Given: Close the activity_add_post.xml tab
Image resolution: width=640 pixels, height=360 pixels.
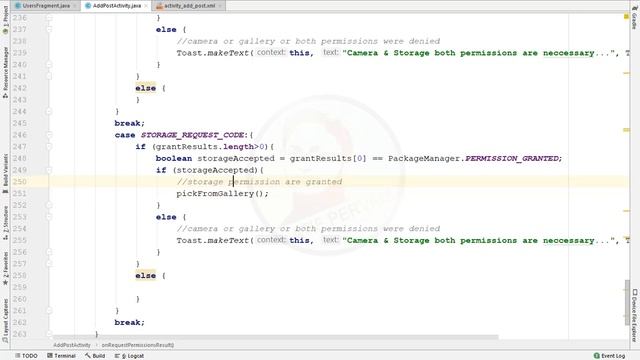Looking at the screenshot, I should 220,6.
